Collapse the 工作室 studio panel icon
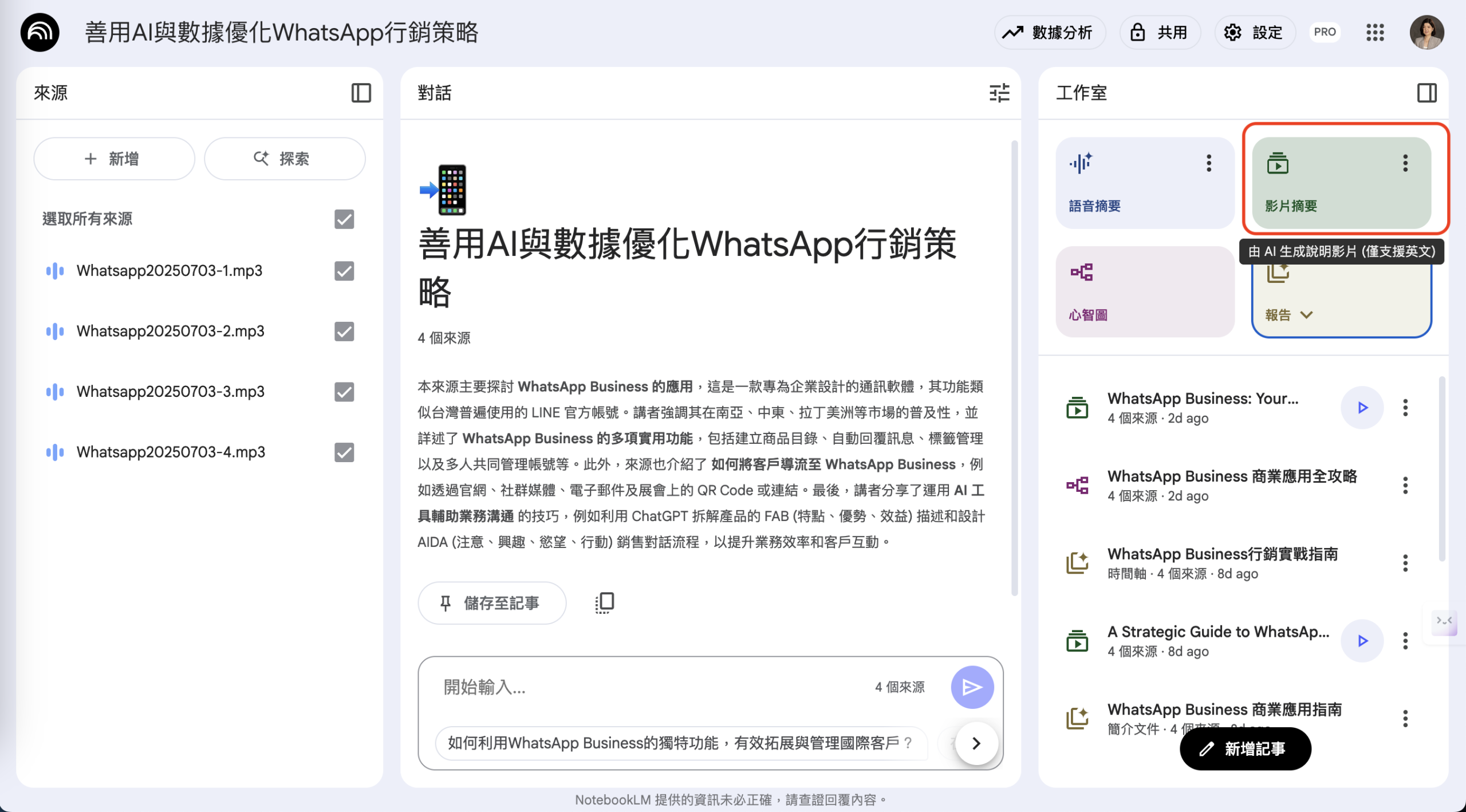This screenshot has width=1466, height=812. coord(1426,93)
